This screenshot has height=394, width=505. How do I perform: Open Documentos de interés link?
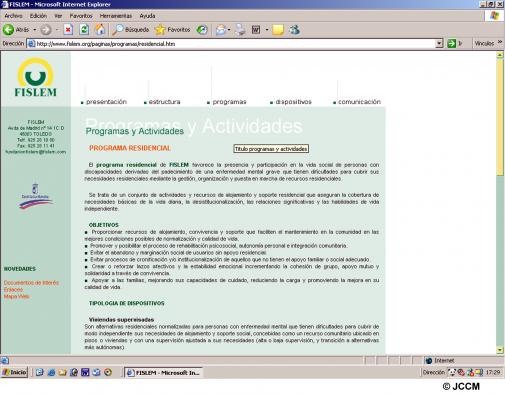click(31, 283)
